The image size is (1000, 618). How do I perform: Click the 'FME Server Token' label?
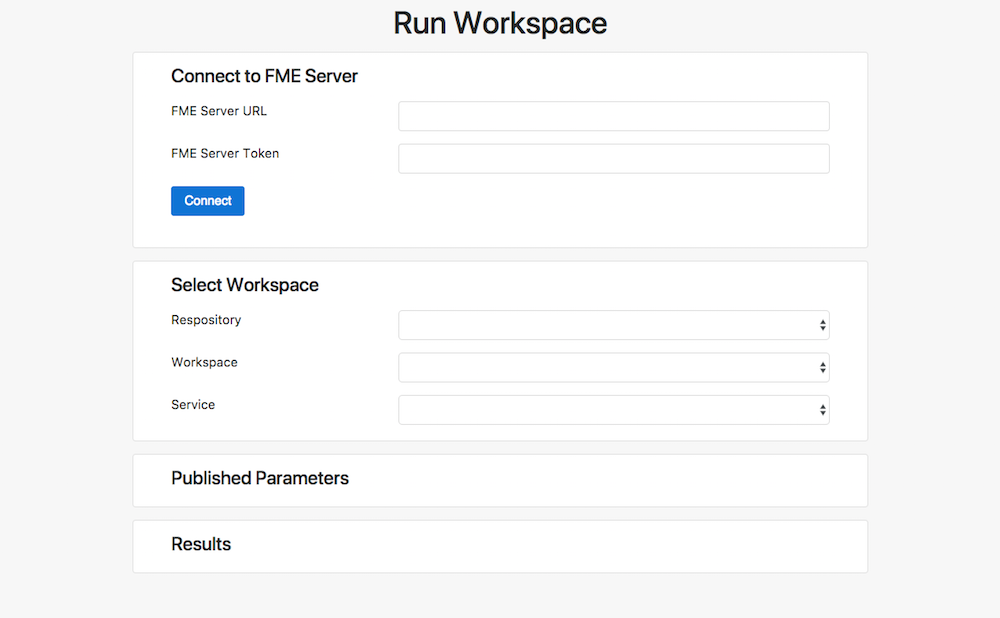point(225,153)
